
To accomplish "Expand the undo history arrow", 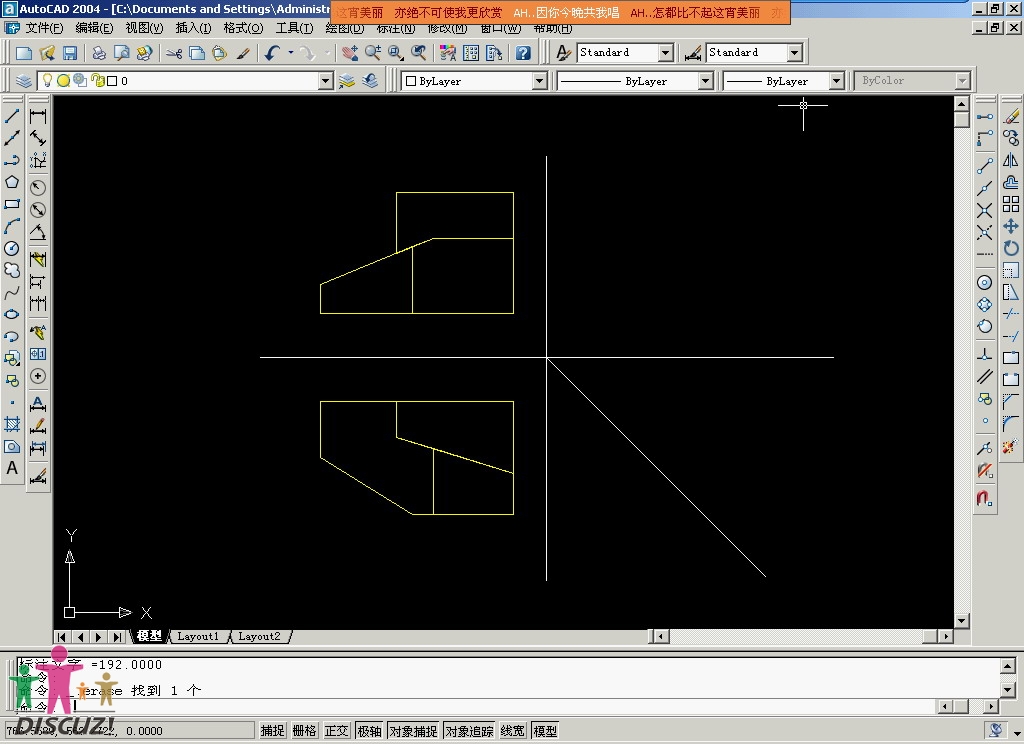I will [291, 53].
